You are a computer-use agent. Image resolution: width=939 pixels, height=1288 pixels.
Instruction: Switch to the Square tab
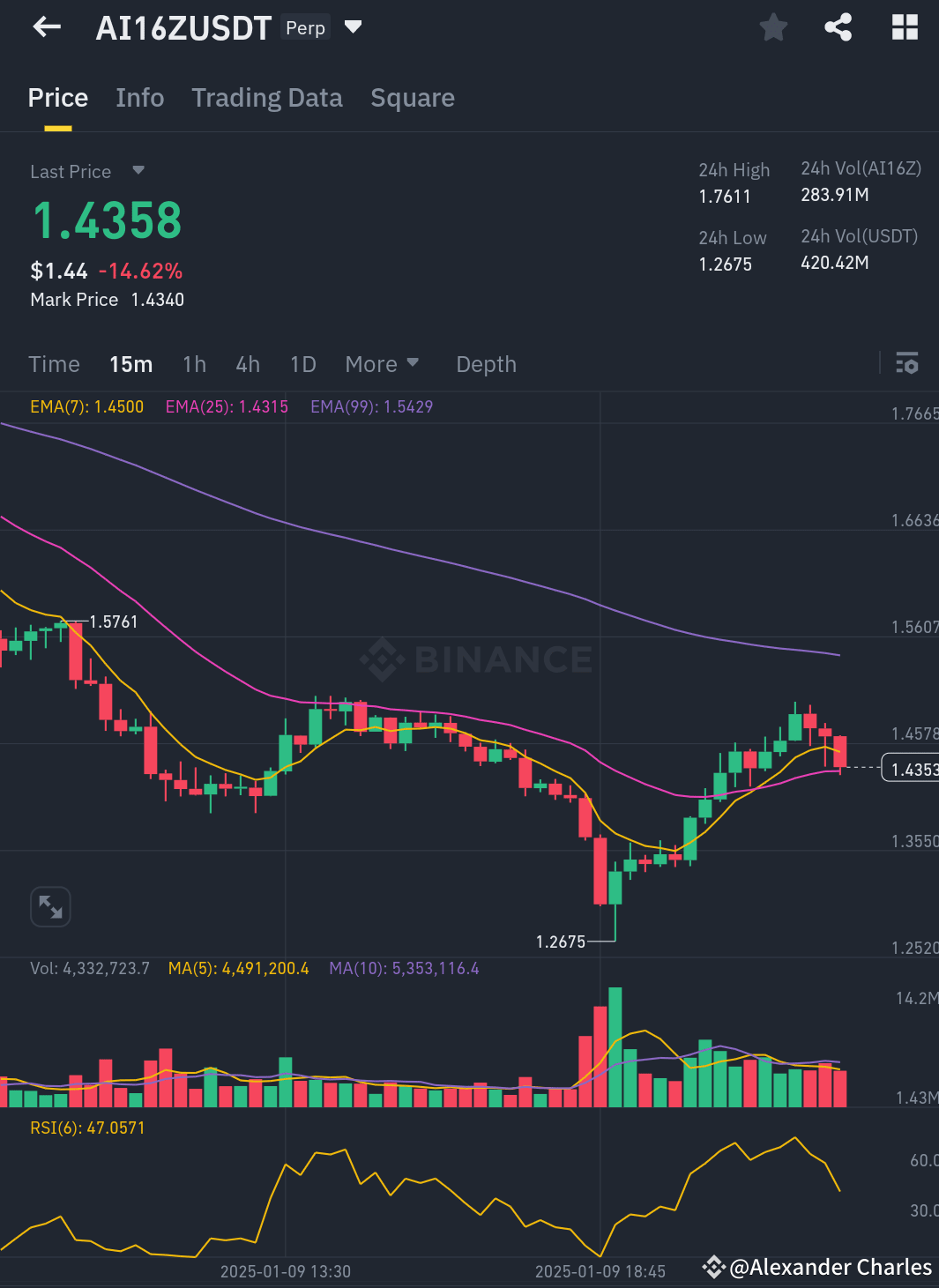413,98
